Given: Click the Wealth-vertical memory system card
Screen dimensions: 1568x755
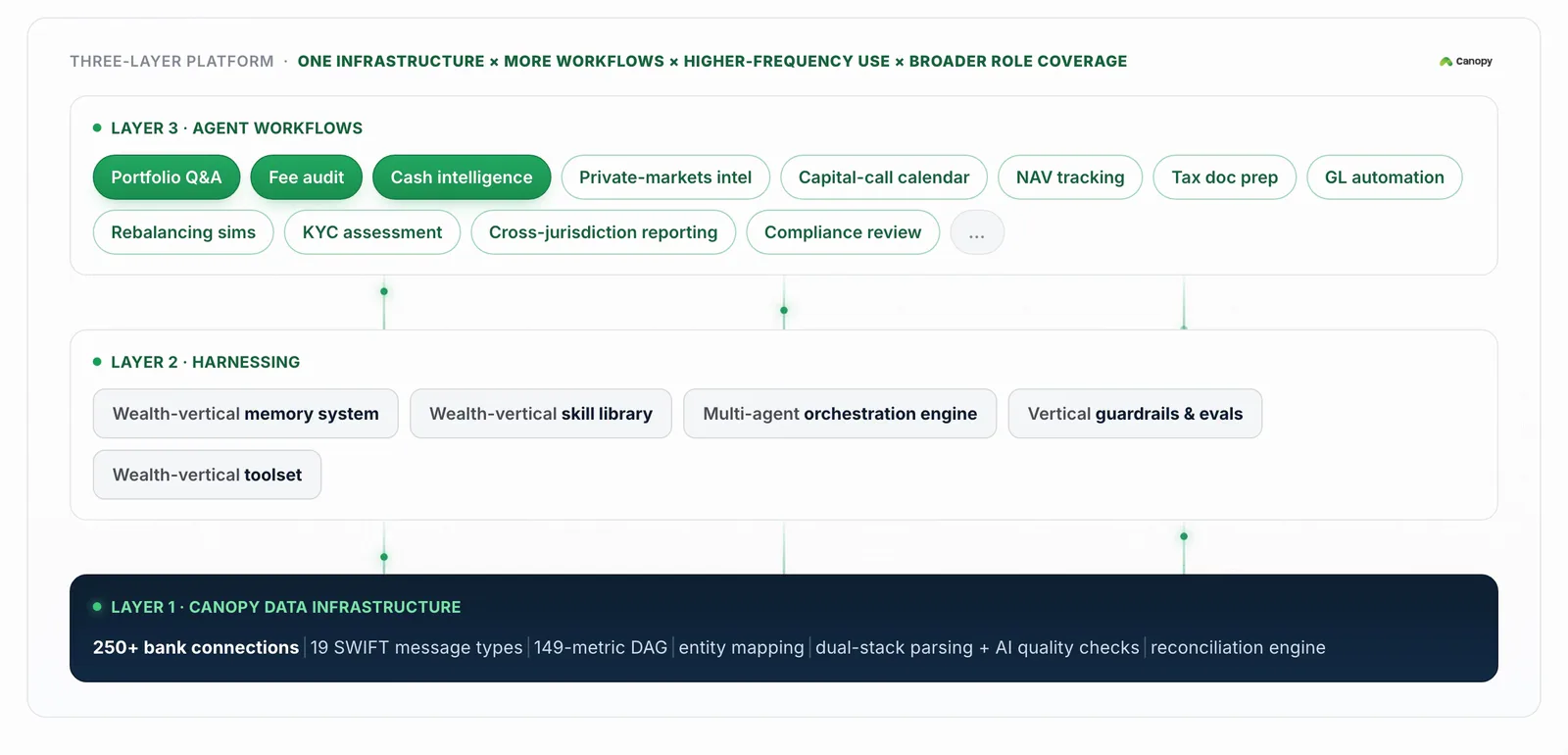Looking at the screenshot, I should pyautogui.click(x=246, y=414).
